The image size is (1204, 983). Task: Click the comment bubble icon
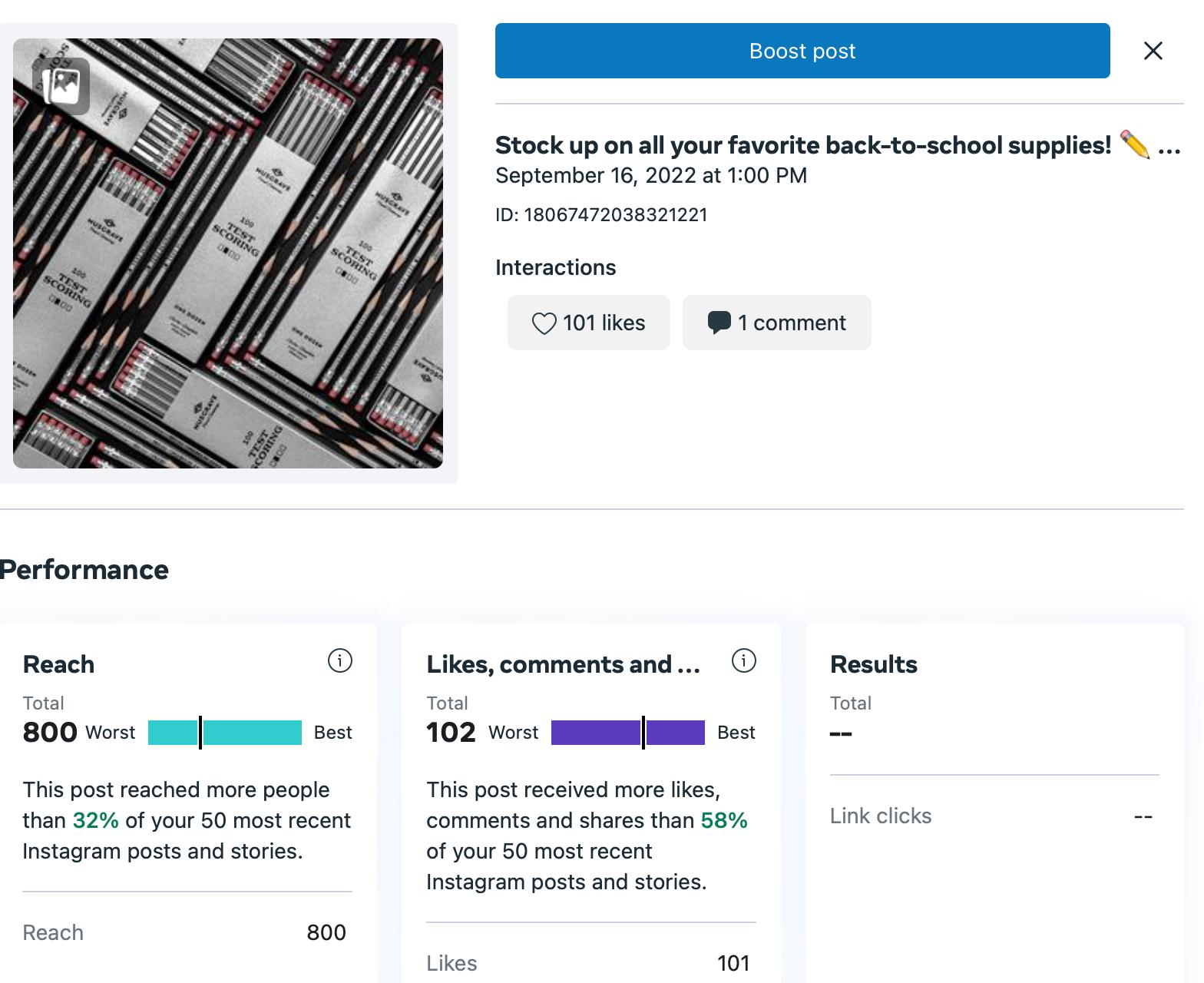[719, 323]
